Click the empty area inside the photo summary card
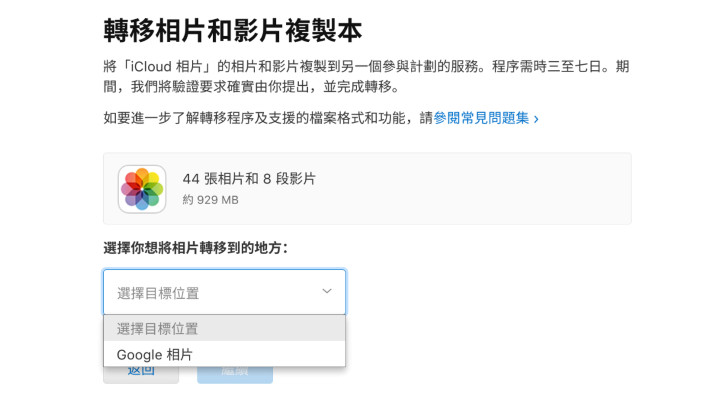This screenshot has width=720, height=405. (473, 189)
